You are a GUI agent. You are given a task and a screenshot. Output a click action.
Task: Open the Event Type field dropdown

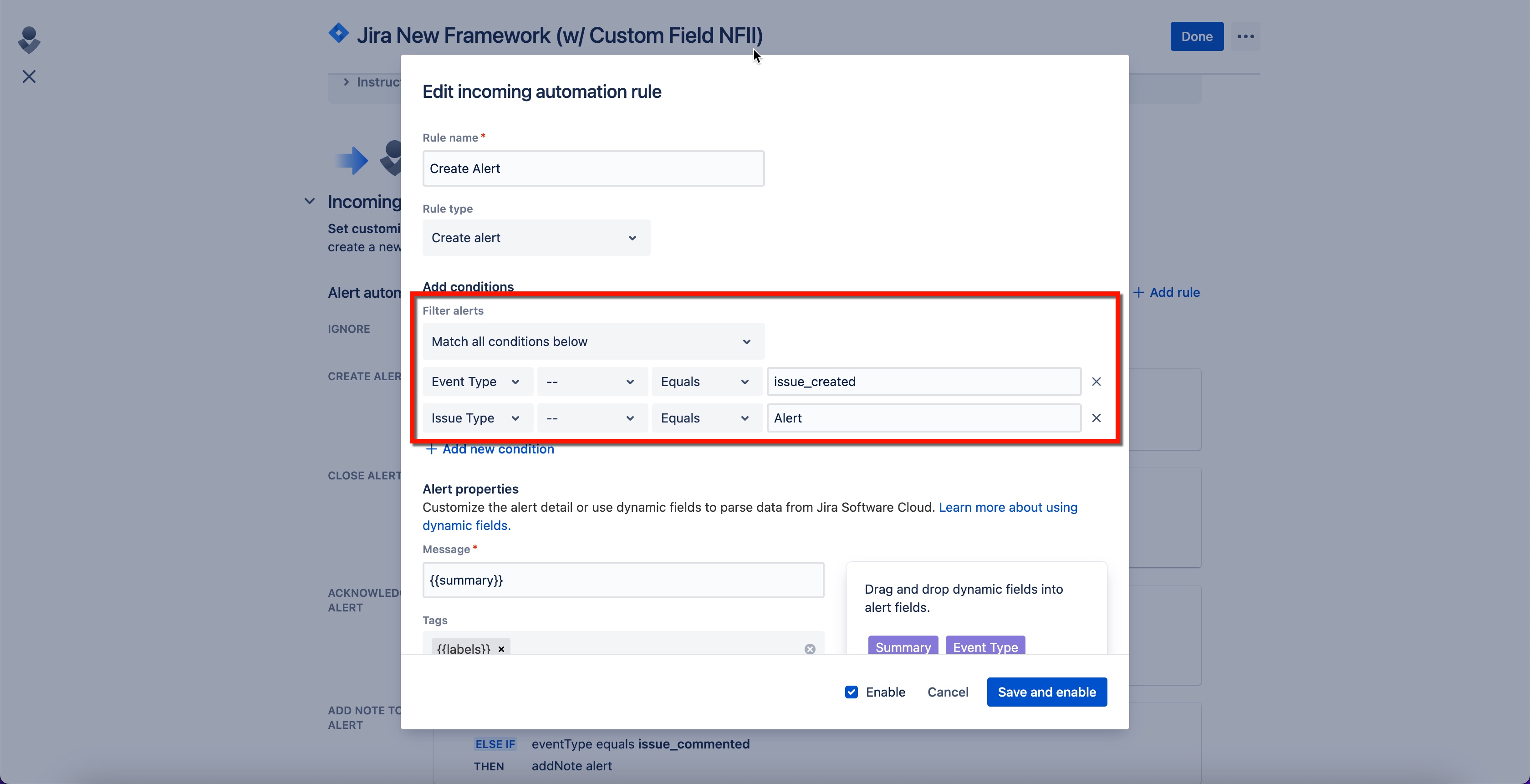478,382
